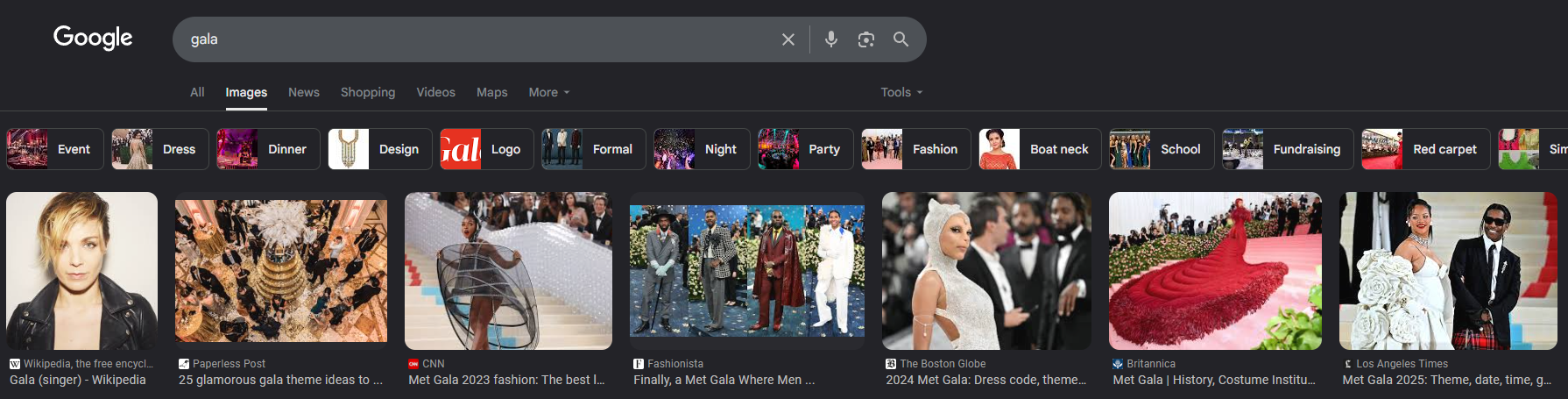Open 'Finally, a Met Gala Where Men' link
Screen dimensions: 1568x399
point(724,380)
